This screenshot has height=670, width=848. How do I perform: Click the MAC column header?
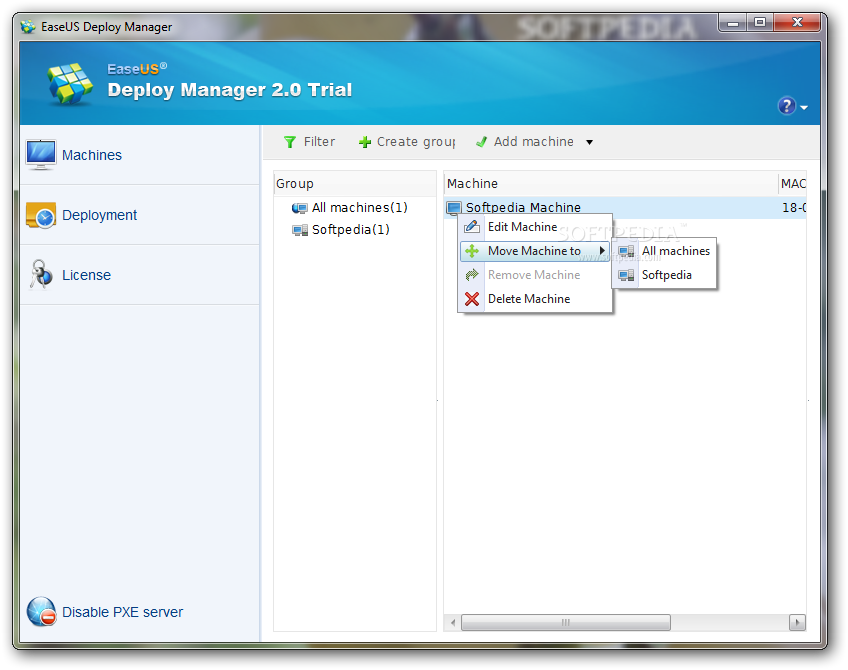(x=792, y=184)
